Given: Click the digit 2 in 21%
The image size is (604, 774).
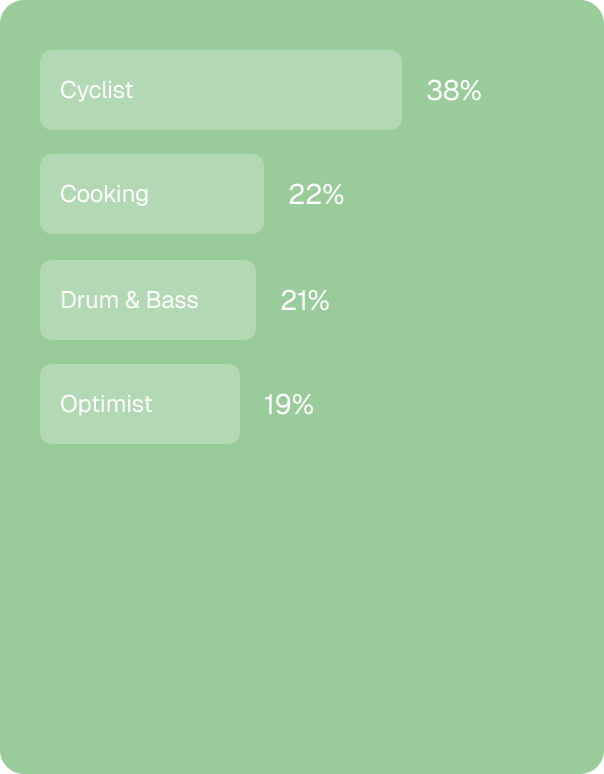Looking at the screenshot, I should (x=288, y=301).
